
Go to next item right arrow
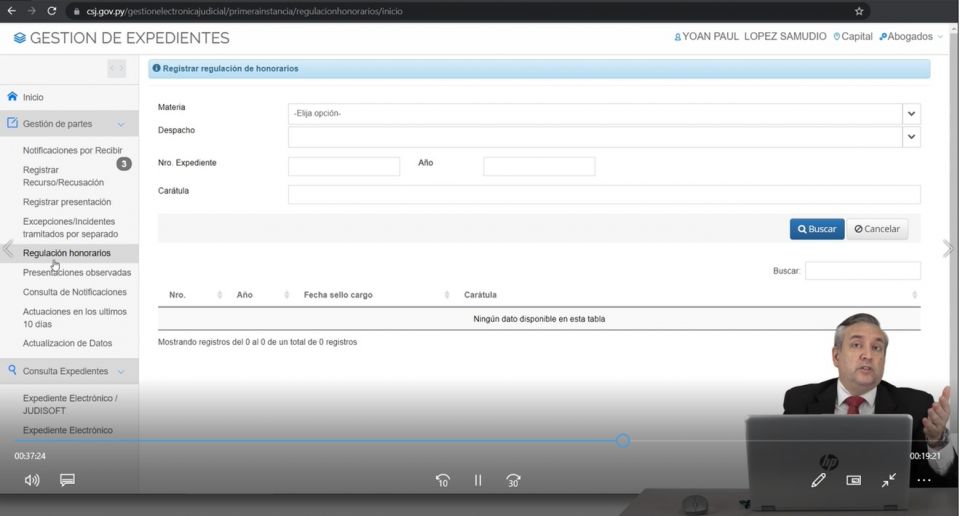[948, 249]
